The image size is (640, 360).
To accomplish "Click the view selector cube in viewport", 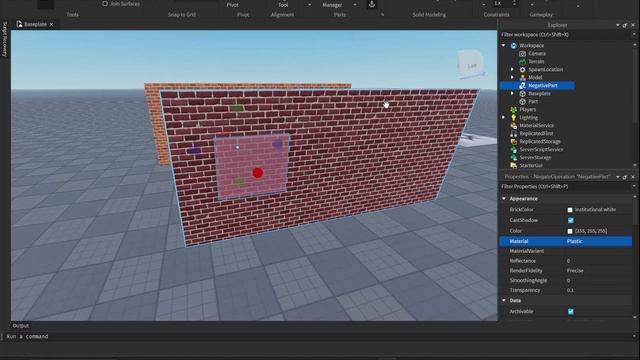I will tap(471, 63).
